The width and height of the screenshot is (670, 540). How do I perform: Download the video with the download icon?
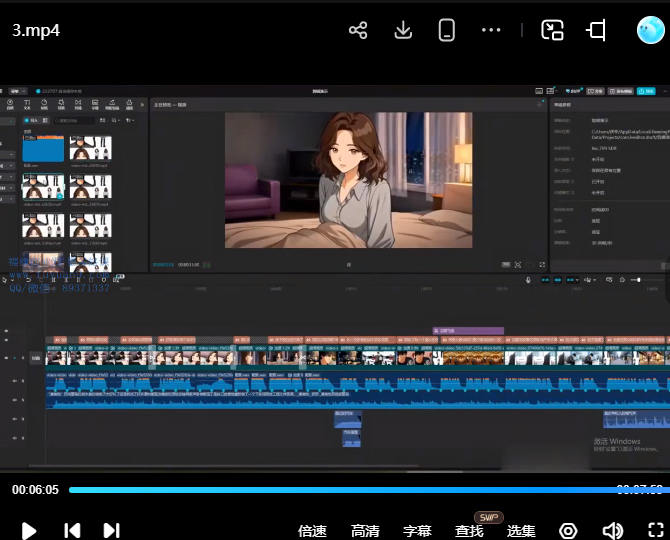[403, 30]
